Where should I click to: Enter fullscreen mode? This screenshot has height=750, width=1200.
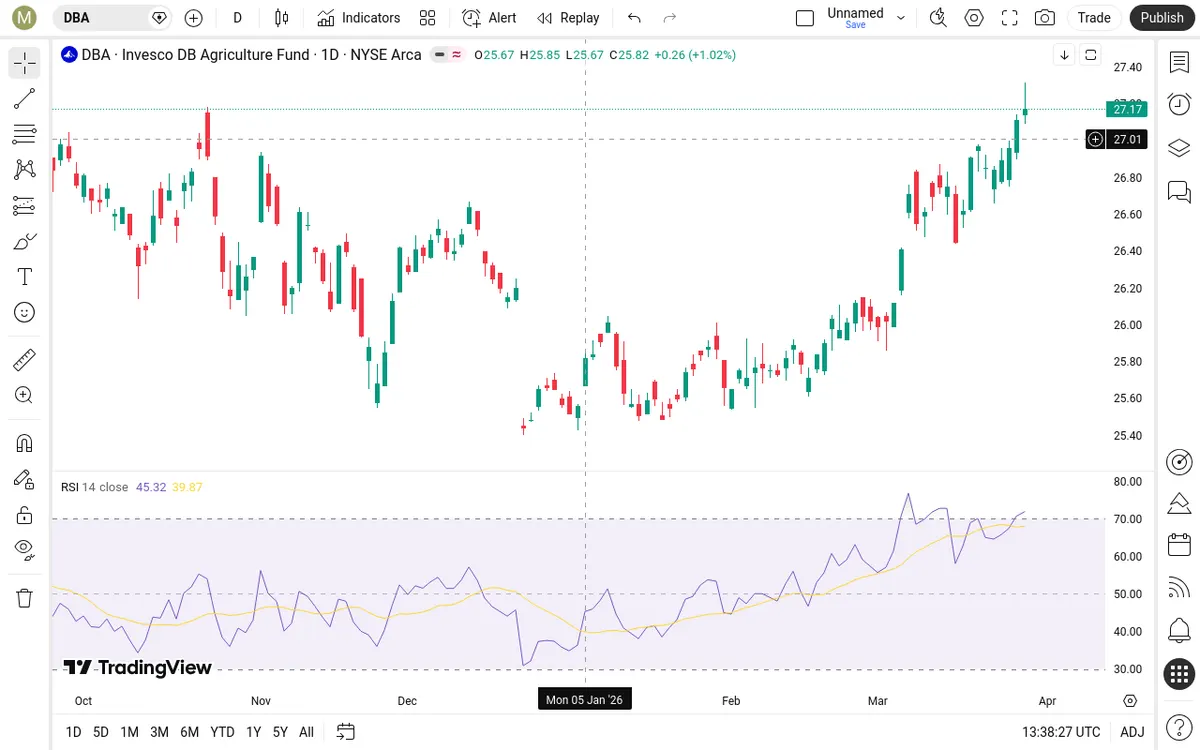[x=1010, y=17]
